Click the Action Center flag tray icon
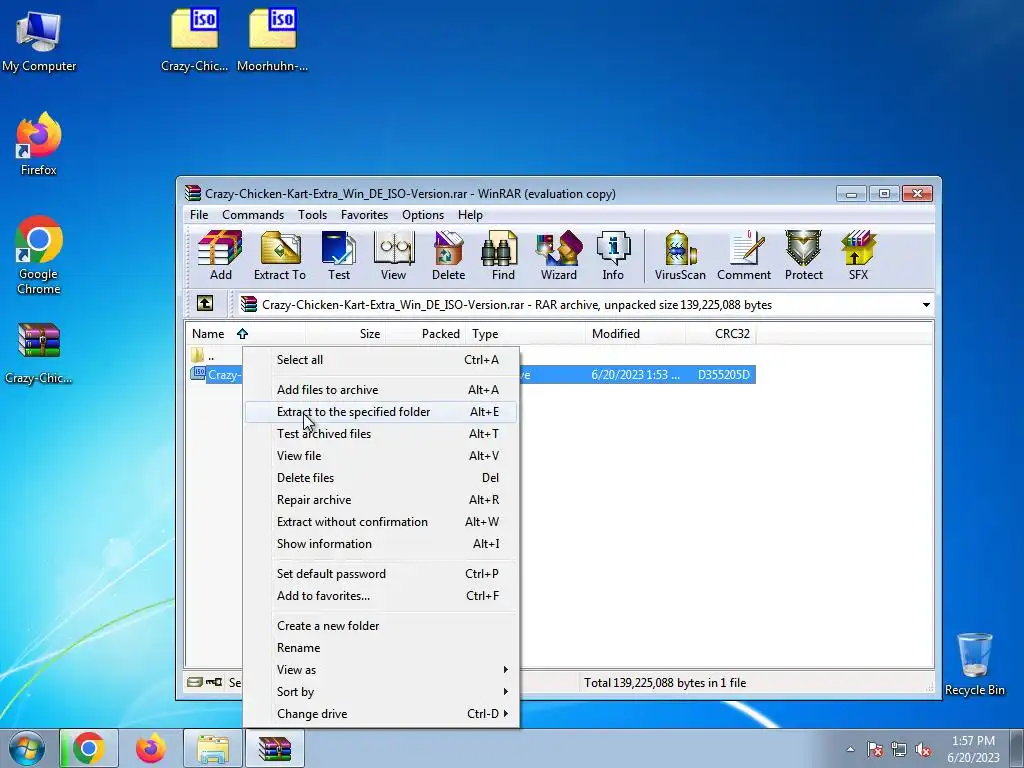 point(875,750)
